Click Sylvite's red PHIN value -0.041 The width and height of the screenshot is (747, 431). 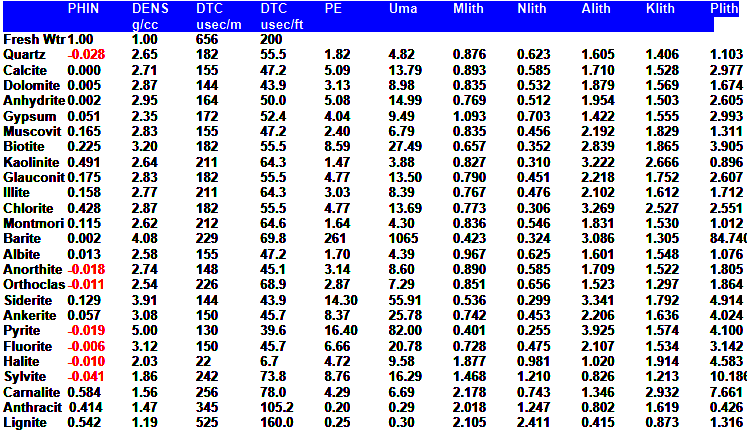[x=86, y=378]
